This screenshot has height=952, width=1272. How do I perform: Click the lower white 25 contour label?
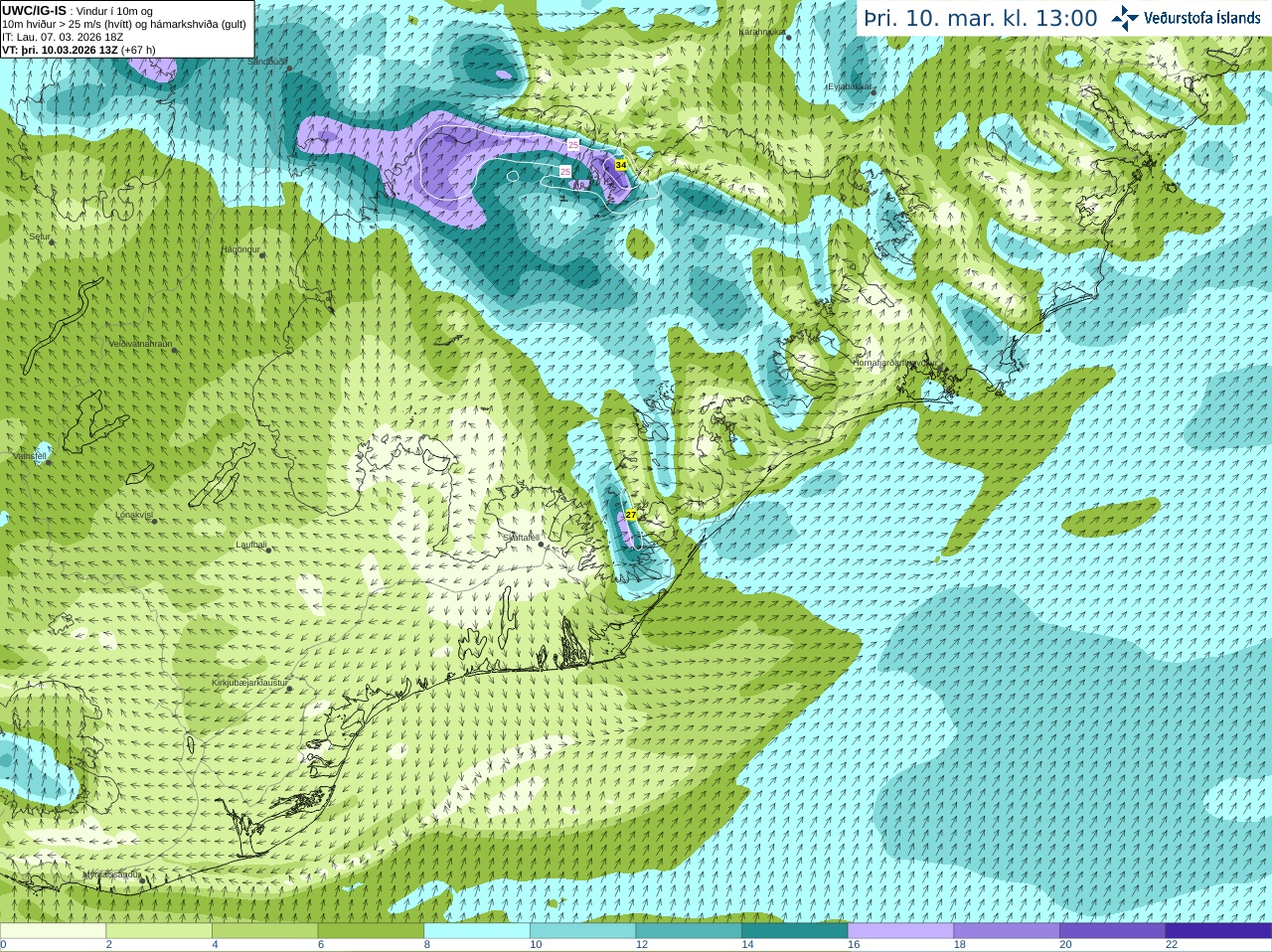point(565,172)
